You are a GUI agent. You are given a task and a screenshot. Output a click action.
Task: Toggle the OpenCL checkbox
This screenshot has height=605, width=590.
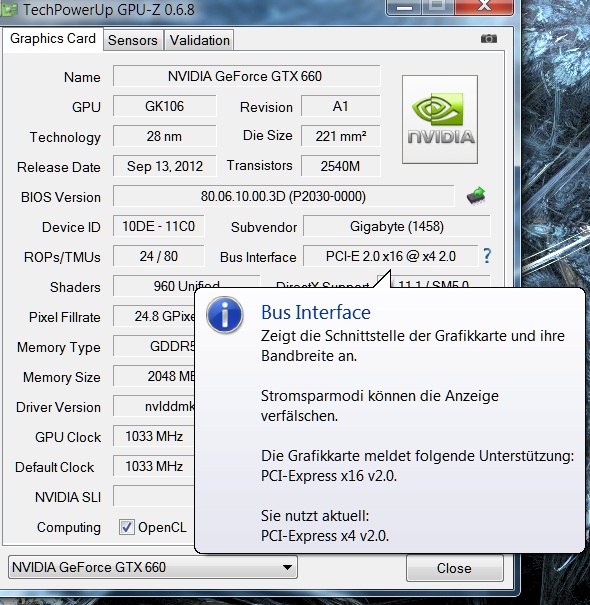pos(127,527)
